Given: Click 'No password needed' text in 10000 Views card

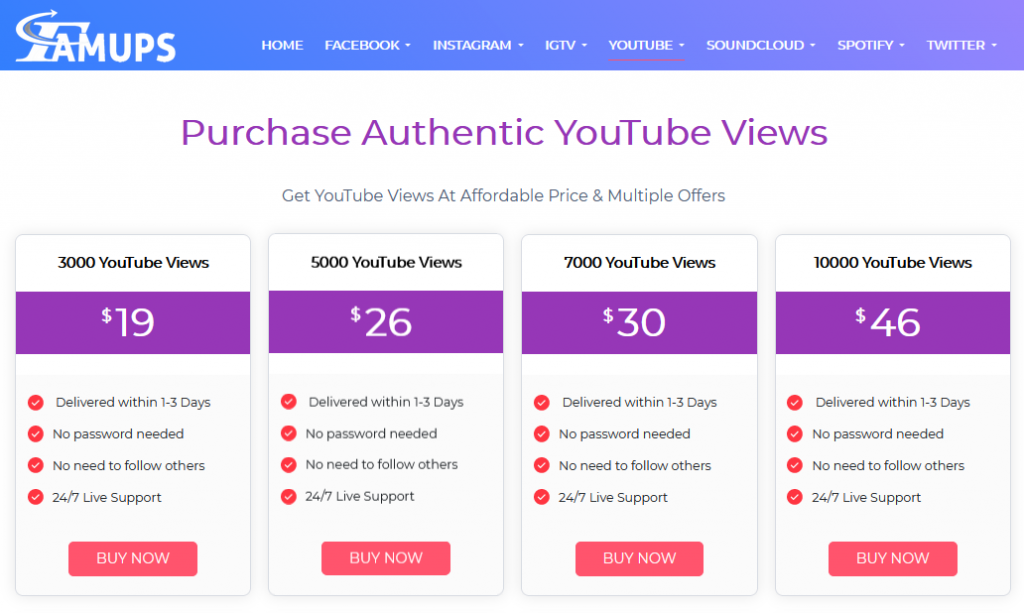Looking at the screenshot, I should pyautogui.click(x=878, y=433).
